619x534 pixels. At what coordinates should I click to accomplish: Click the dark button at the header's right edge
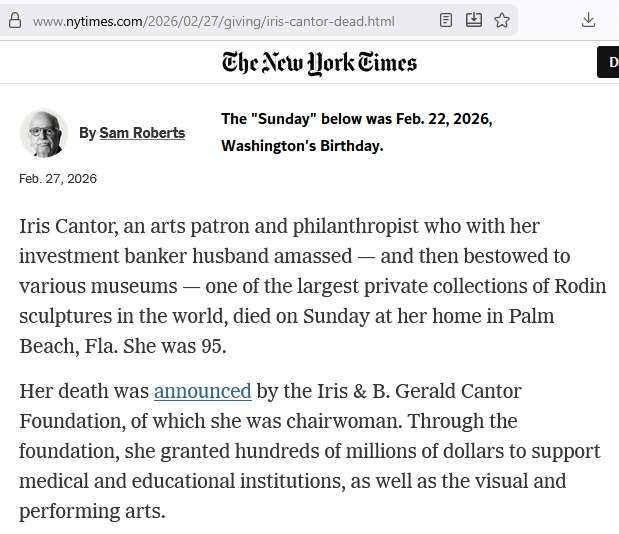[609, 62]
